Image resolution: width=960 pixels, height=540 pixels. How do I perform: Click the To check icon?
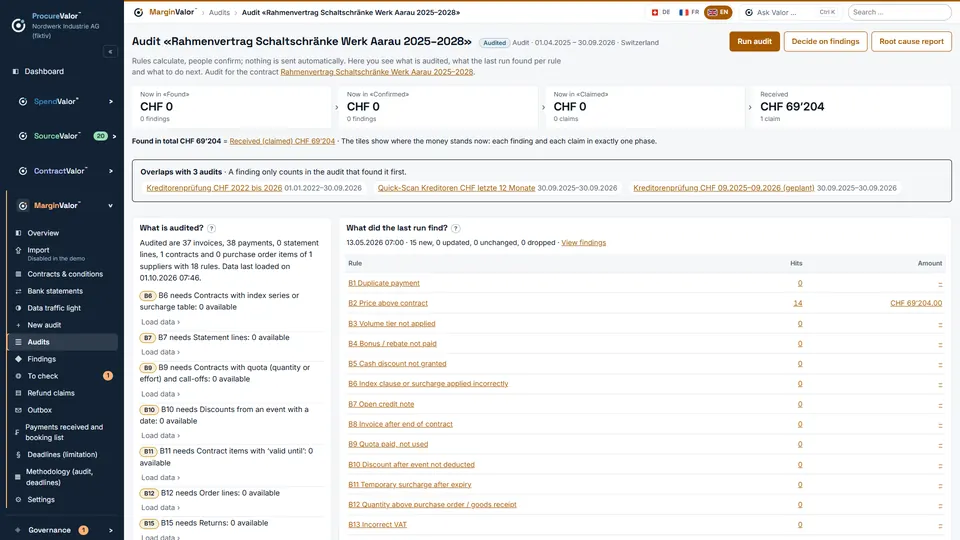18,377
